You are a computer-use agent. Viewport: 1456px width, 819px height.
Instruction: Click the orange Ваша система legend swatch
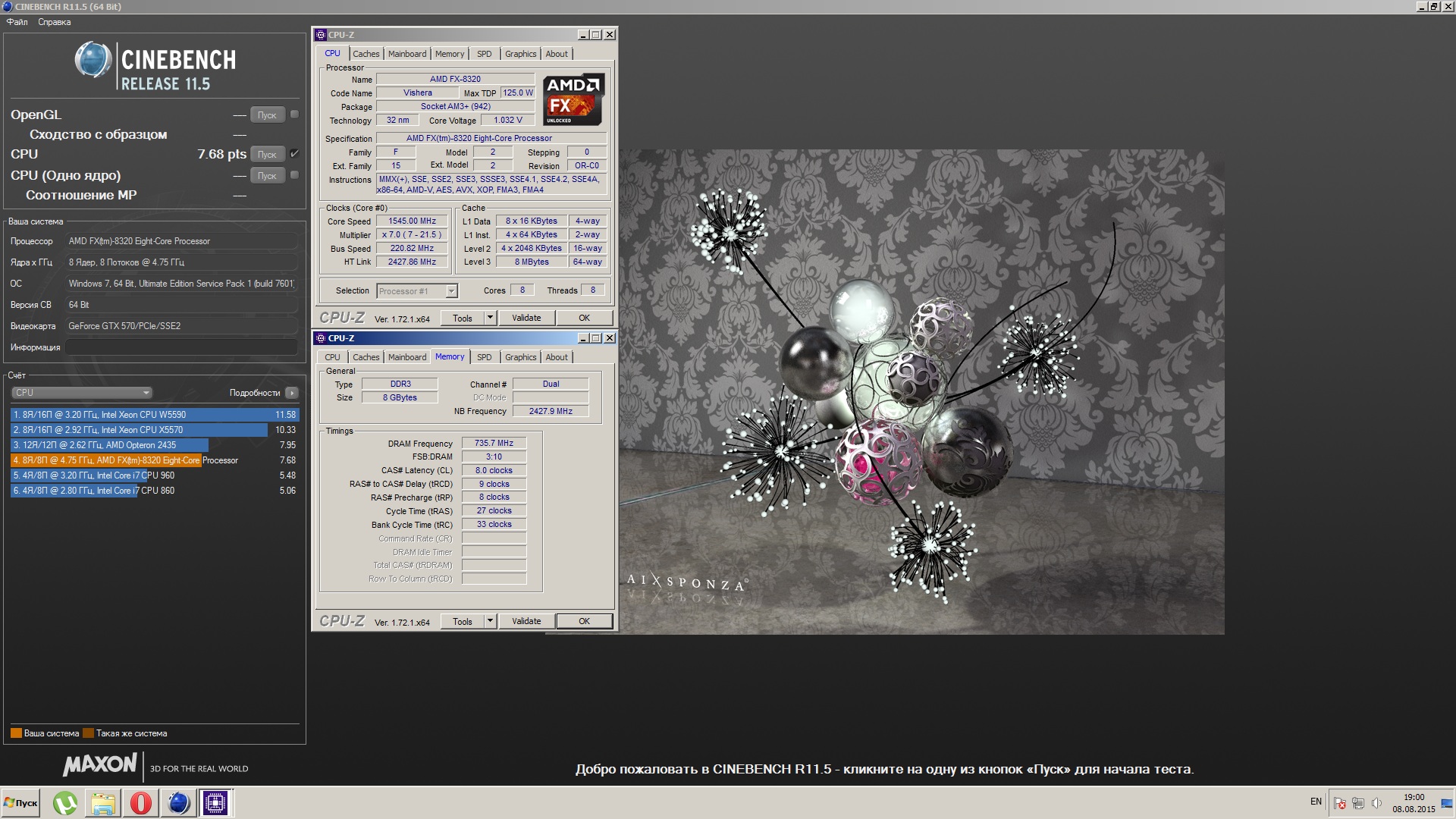click(16, 733)
